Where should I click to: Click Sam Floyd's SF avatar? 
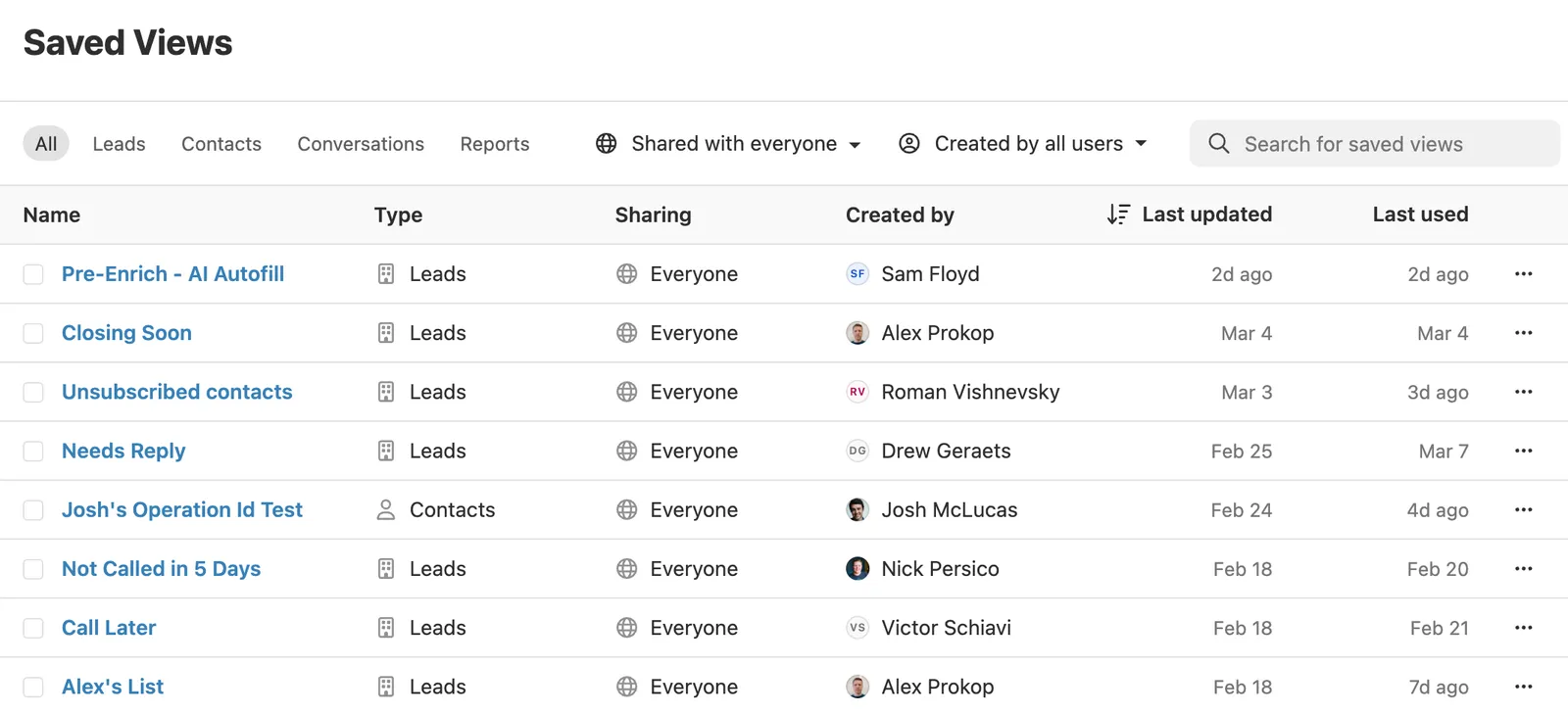[x=857, y=274]
